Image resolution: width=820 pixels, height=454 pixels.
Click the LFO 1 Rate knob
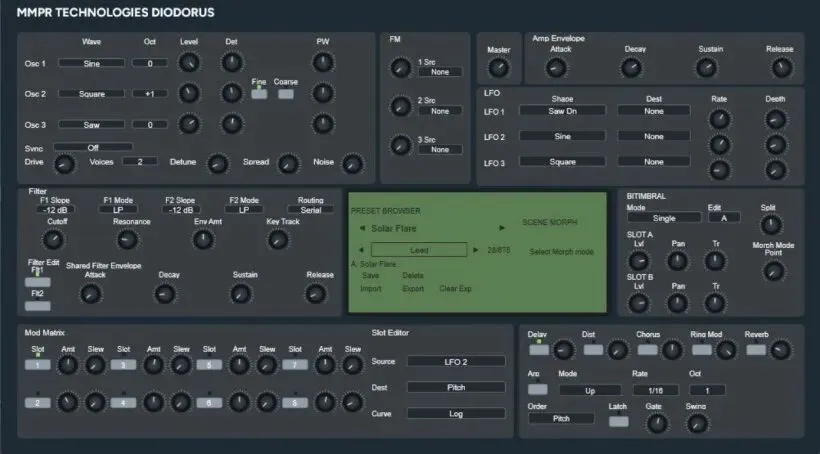[x=720, y=119]
